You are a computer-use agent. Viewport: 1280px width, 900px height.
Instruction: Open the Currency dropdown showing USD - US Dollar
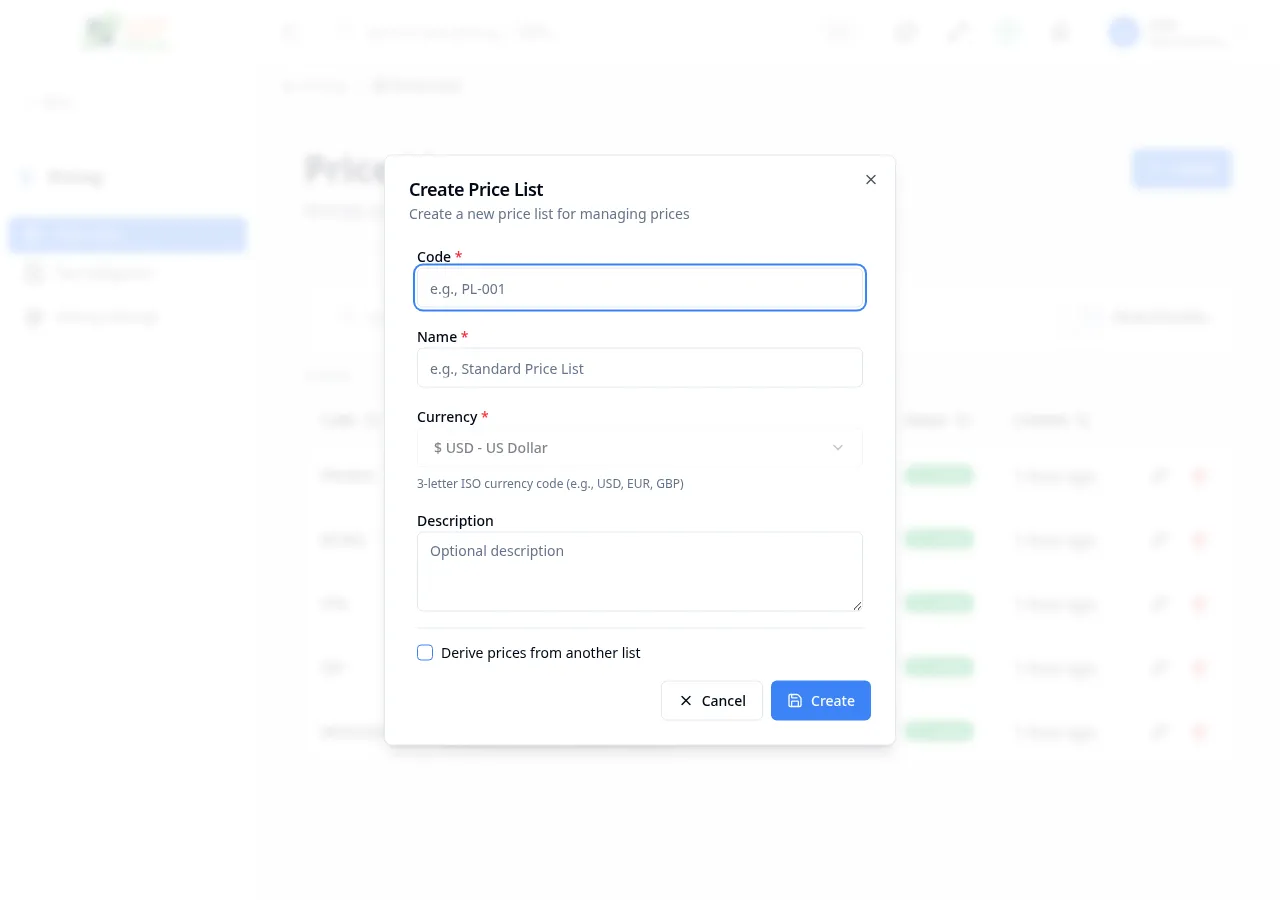[639, 447]
